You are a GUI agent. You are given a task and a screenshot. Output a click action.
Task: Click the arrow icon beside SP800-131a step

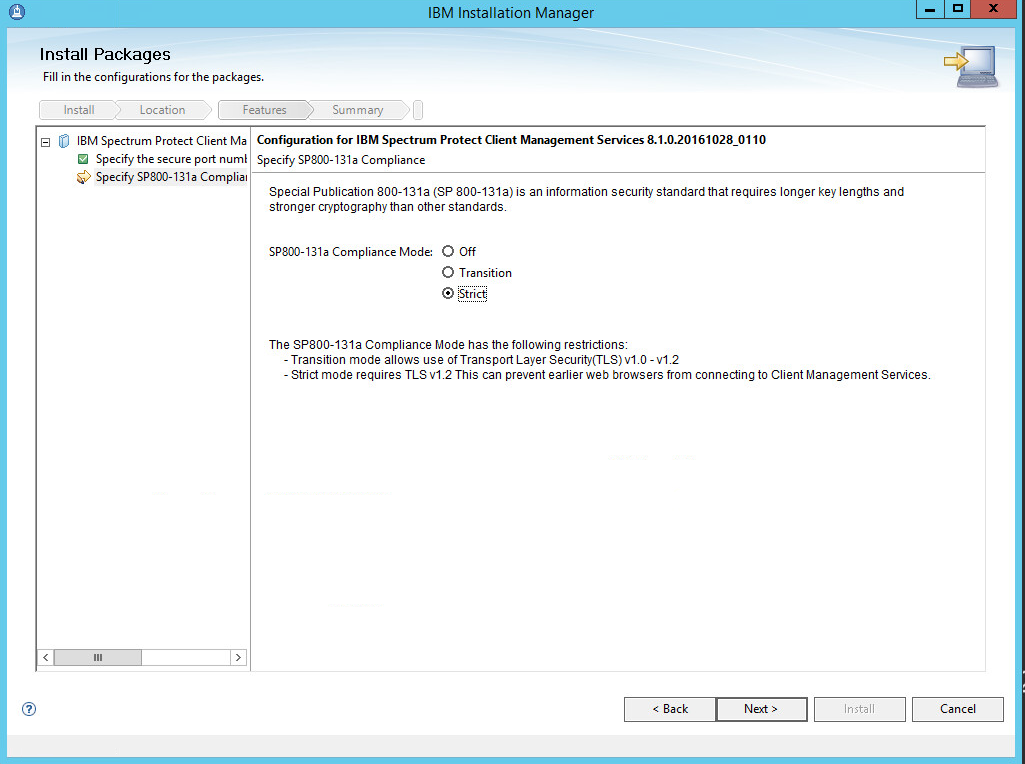tap(84, 178)
